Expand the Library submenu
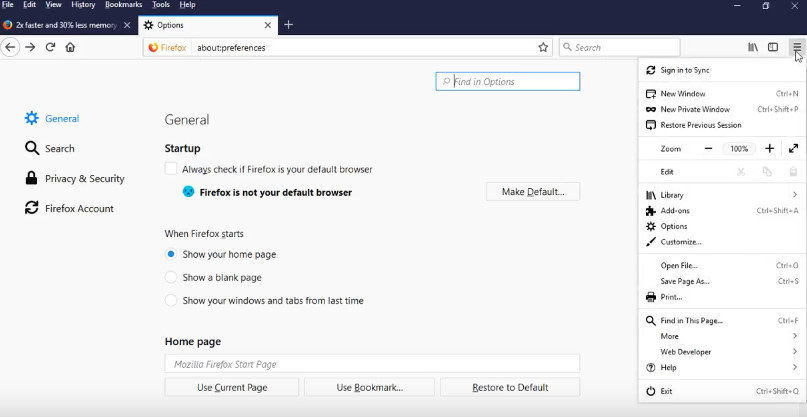The height and width of the screenshot is (417, 807). [x=722, y=195]
